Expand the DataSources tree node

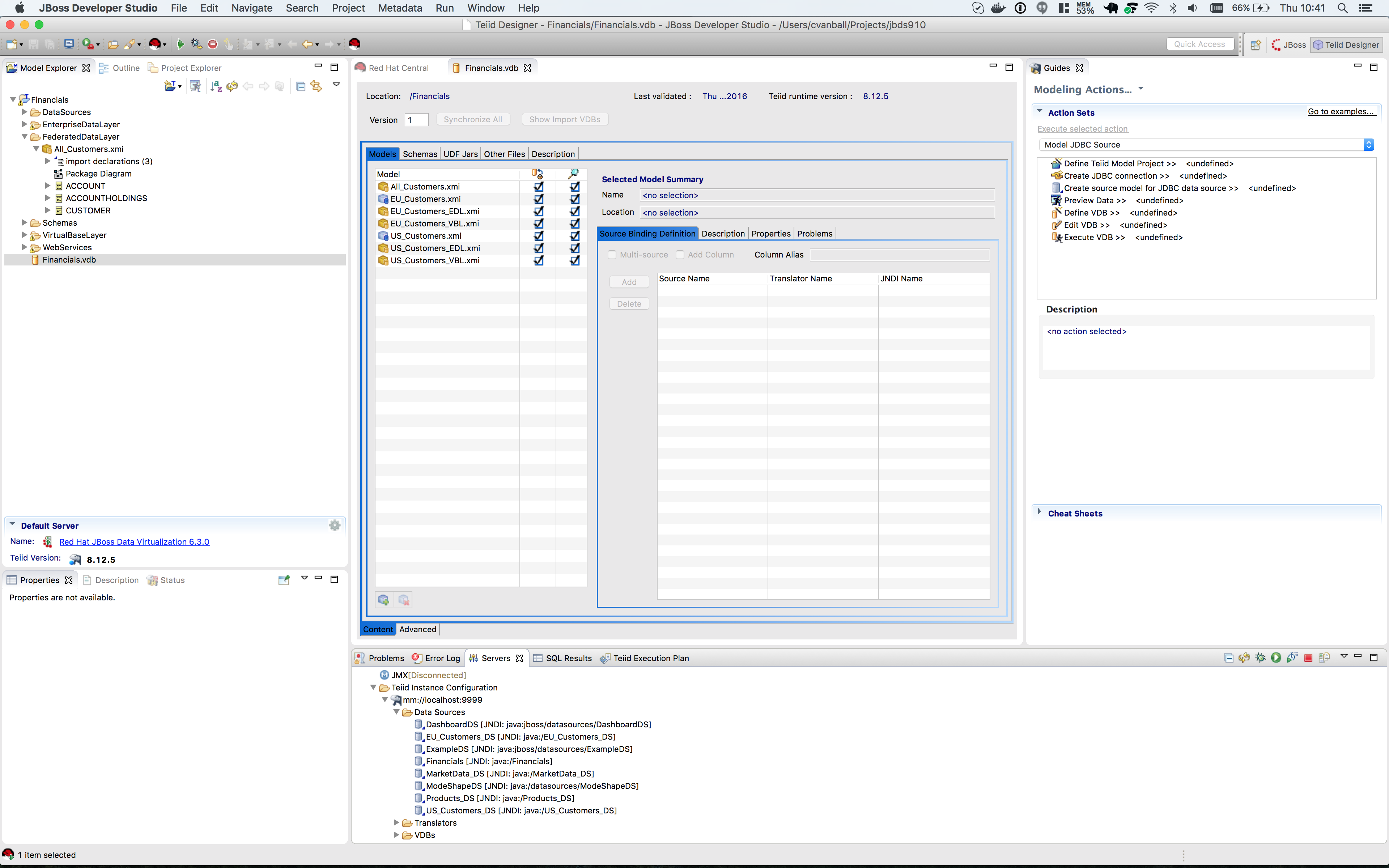(x=24, y=112)
